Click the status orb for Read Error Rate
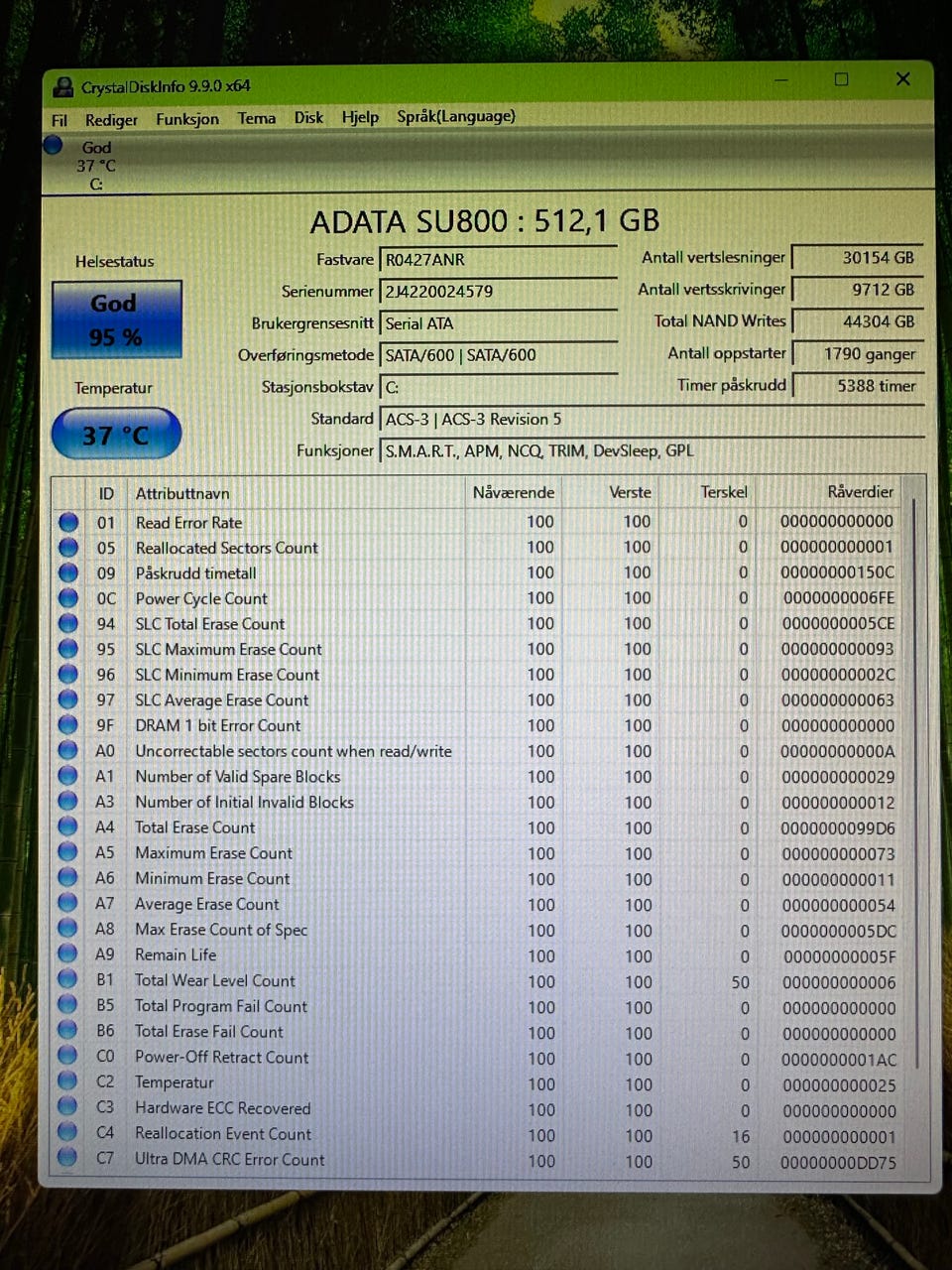Screen dimensions: 952x1270 tap(68, 522)
